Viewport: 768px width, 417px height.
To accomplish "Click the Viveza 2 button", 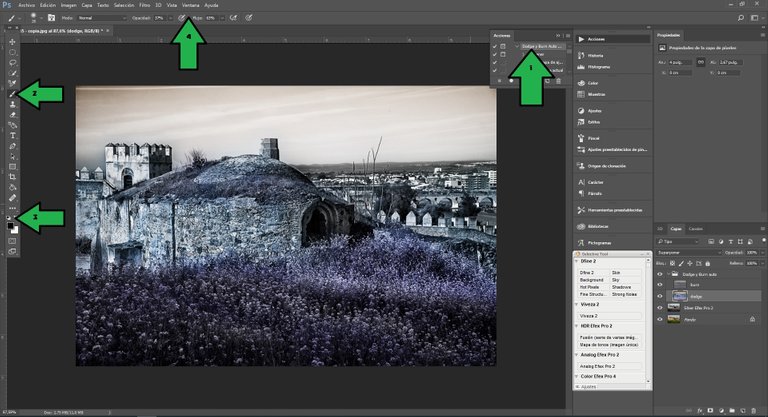I will [x=610, y=316].
